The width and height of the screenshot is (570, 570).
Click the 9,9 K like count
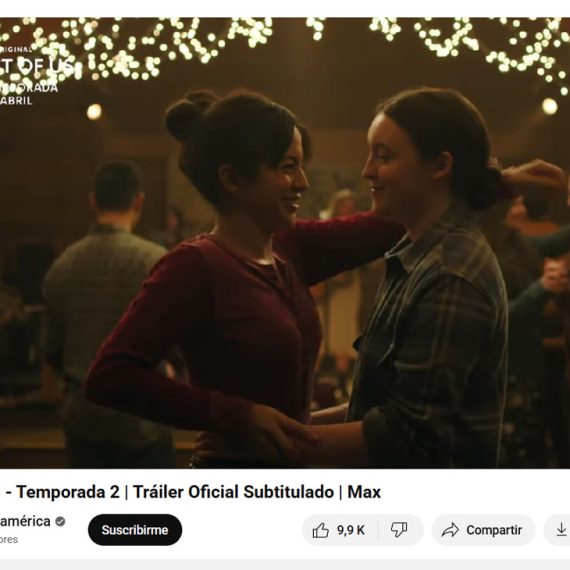350,530
